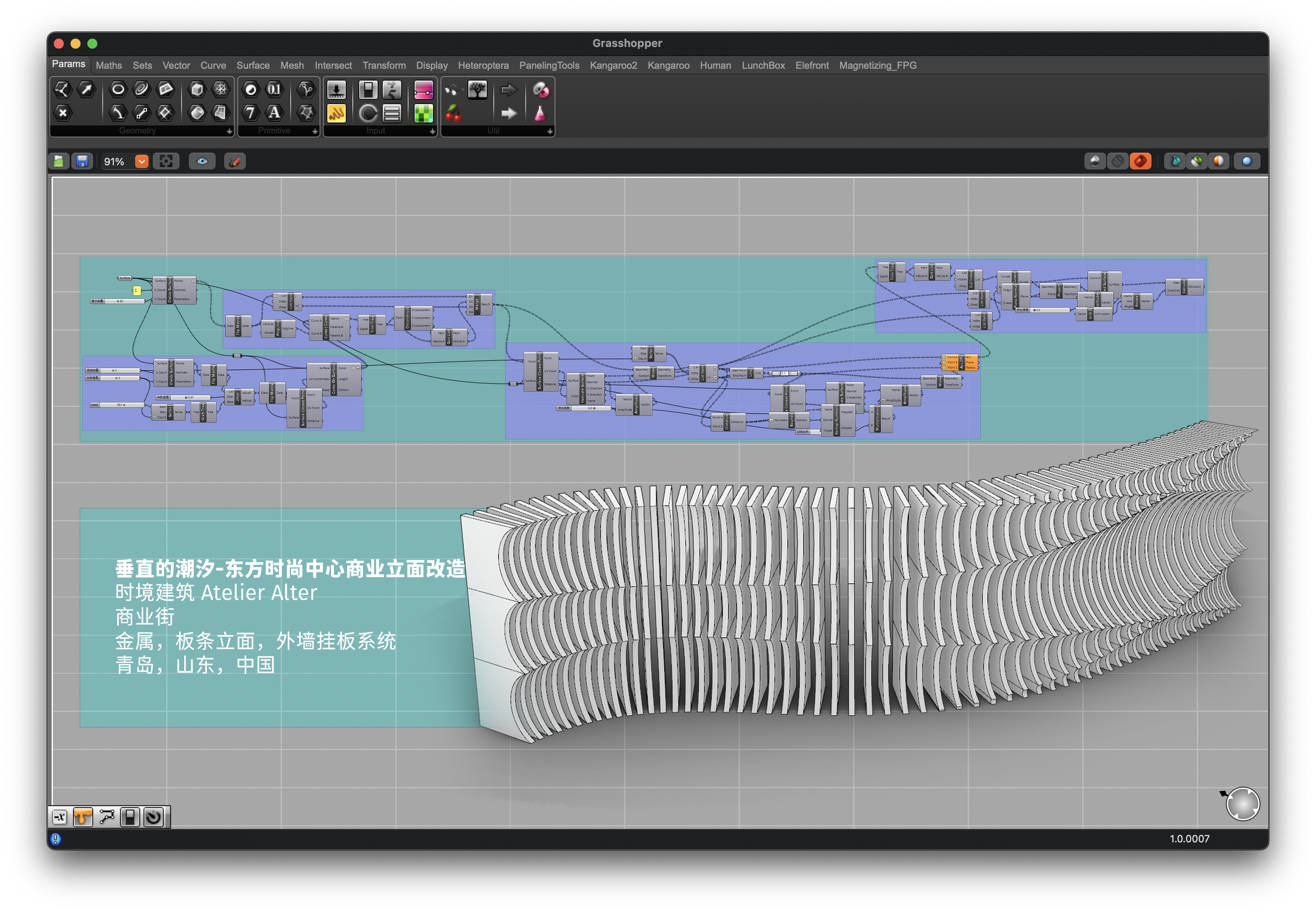Switch to the Kangaroo2 tab

pyautogui.click(x=613, y=66)
